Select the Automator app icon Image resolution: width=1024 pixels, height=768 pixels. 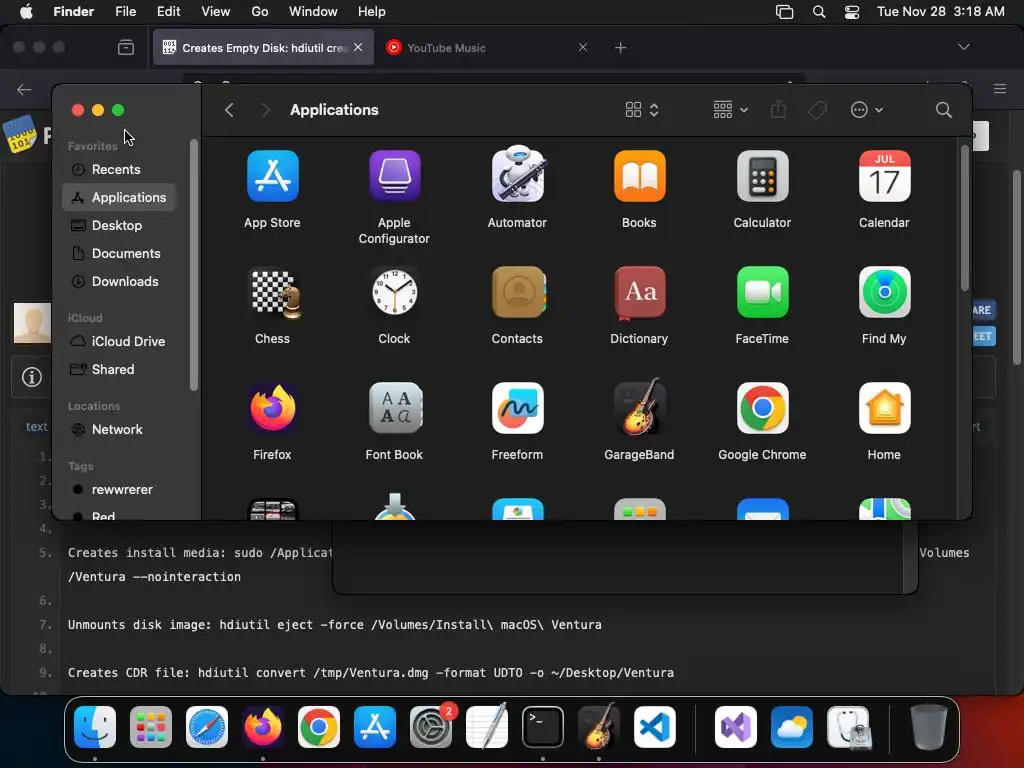517,175
